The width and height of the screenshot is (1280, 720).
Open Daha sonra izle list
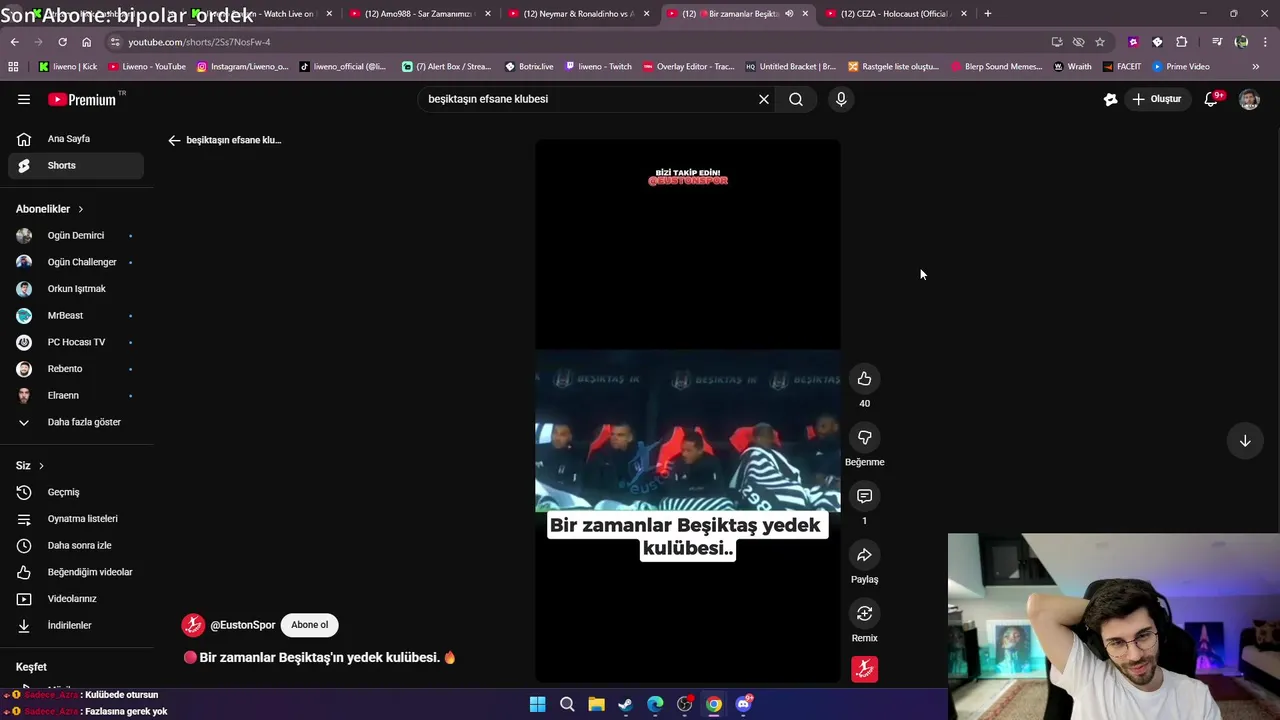(x=76, y=545)
